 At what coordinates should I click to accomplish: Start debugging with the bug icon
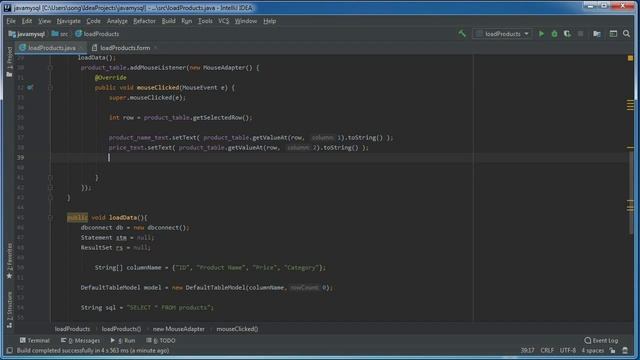click(x=554, y=34)
